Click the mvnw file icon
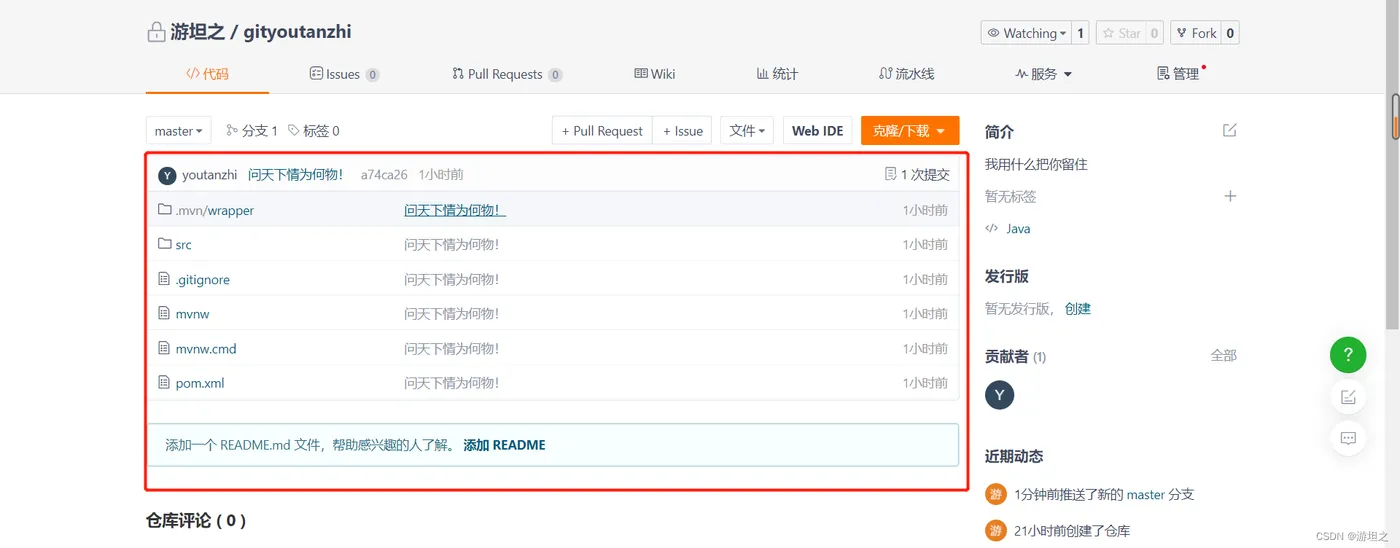Image resolution: width=1400 pixels, height=548 pixels. coord(165,313)
